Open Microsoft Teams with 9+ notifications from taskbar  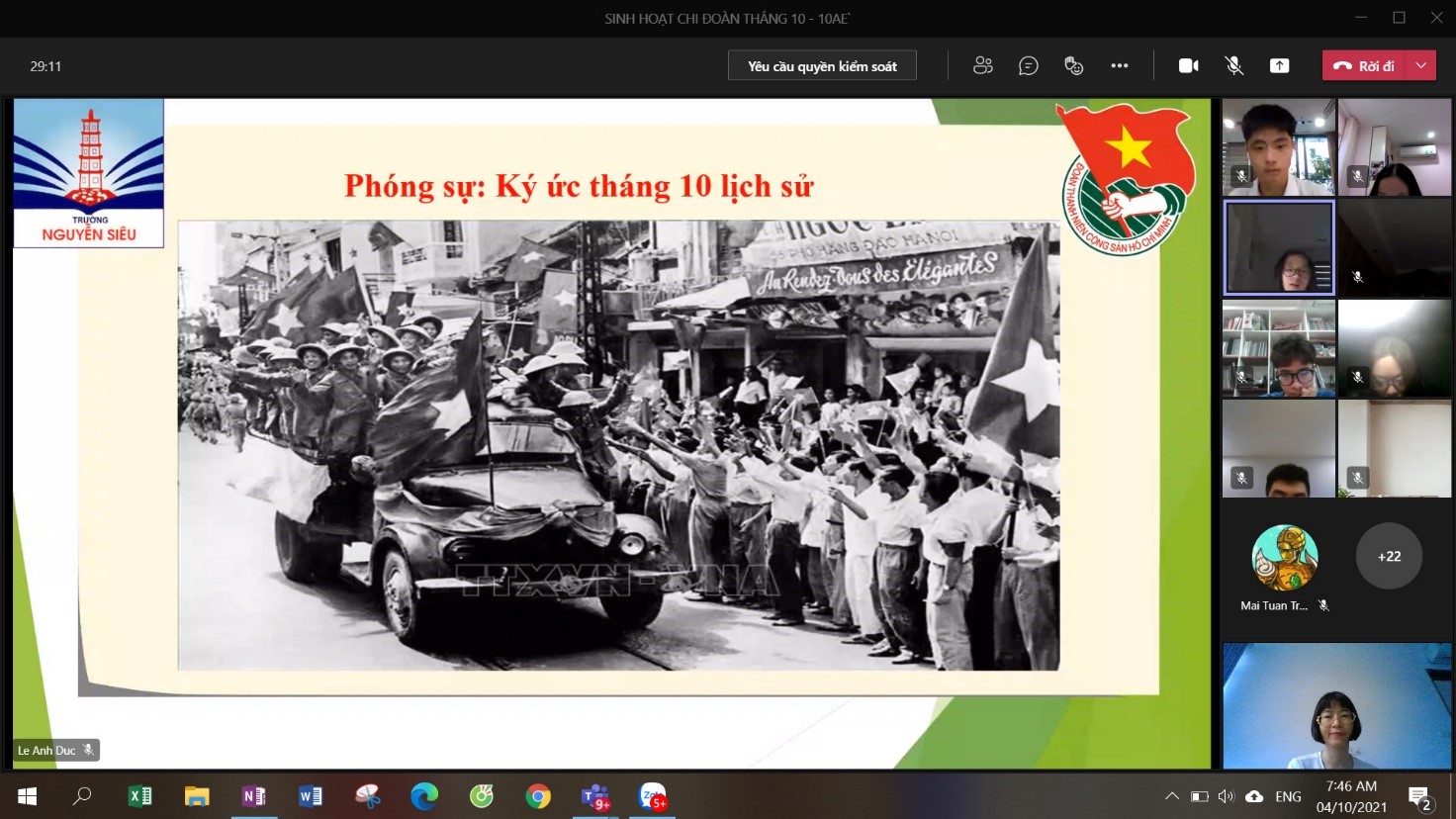tap(594, 796)
